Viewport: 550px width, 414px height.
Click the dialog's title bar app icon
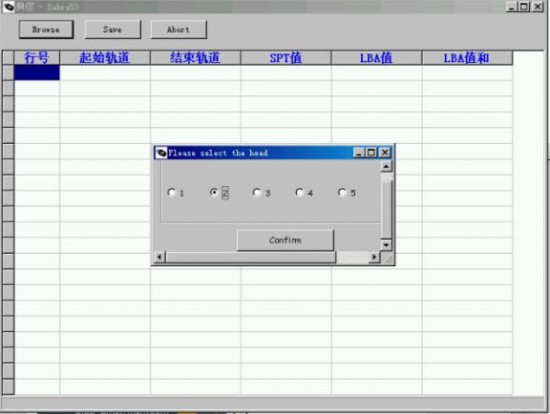click(x=161, y=153)
